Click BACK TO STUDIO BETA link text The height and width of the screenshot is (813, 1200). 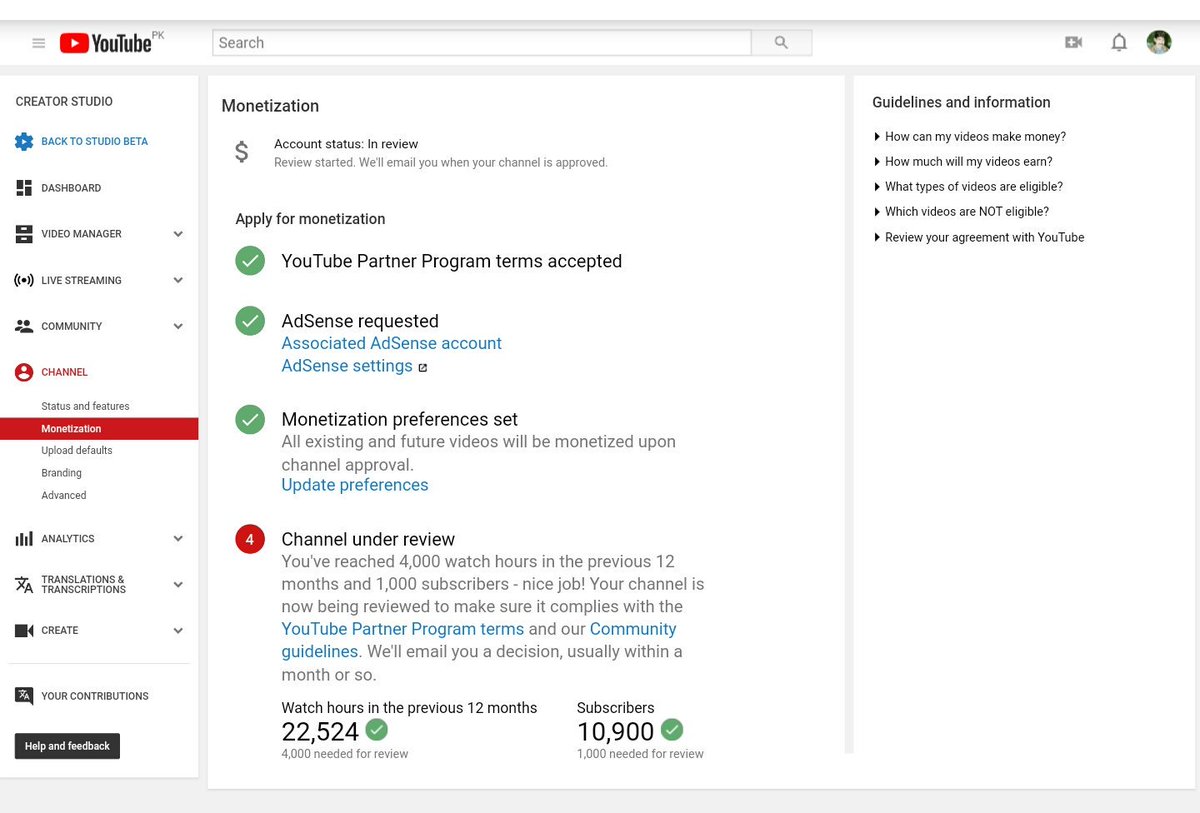pyautogui.click(x=94, y=141)
